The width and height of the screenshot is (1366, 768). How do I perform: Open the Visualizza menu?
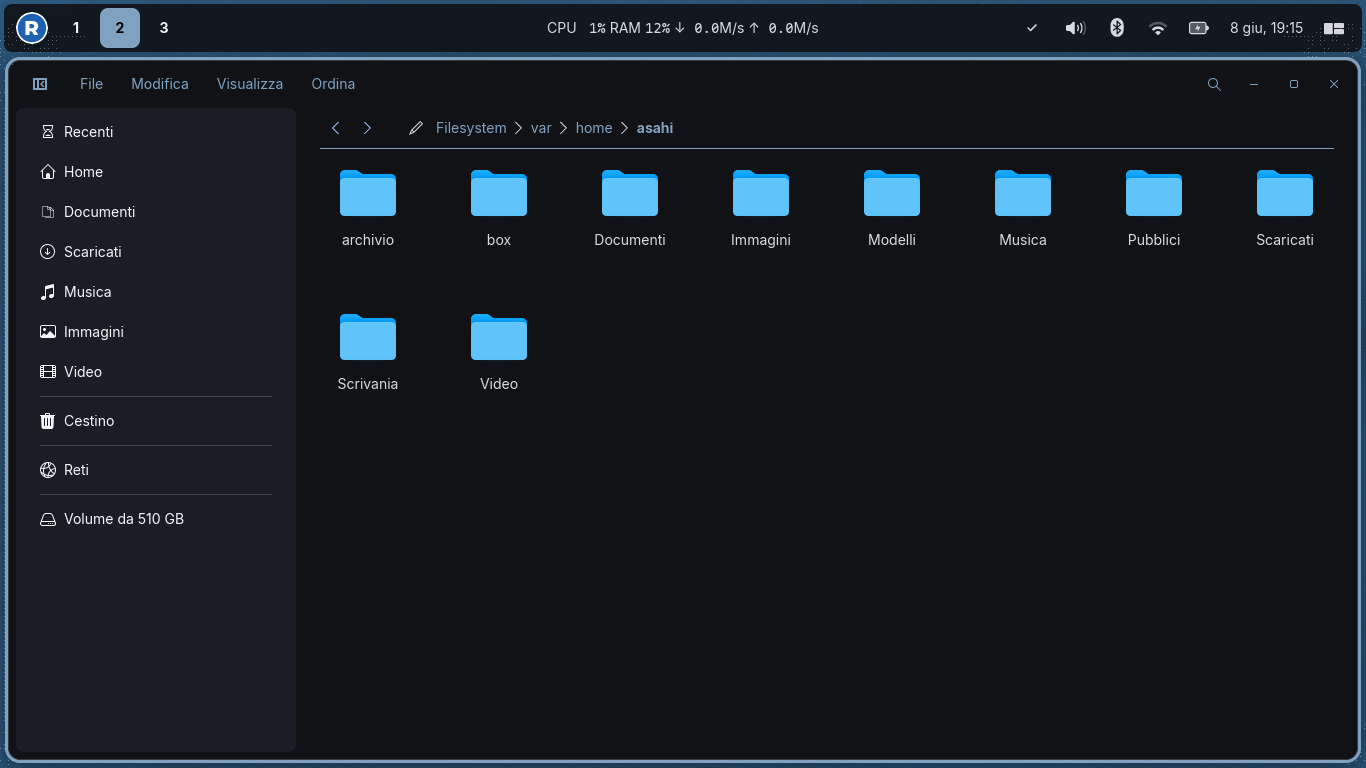pos(250,84)
